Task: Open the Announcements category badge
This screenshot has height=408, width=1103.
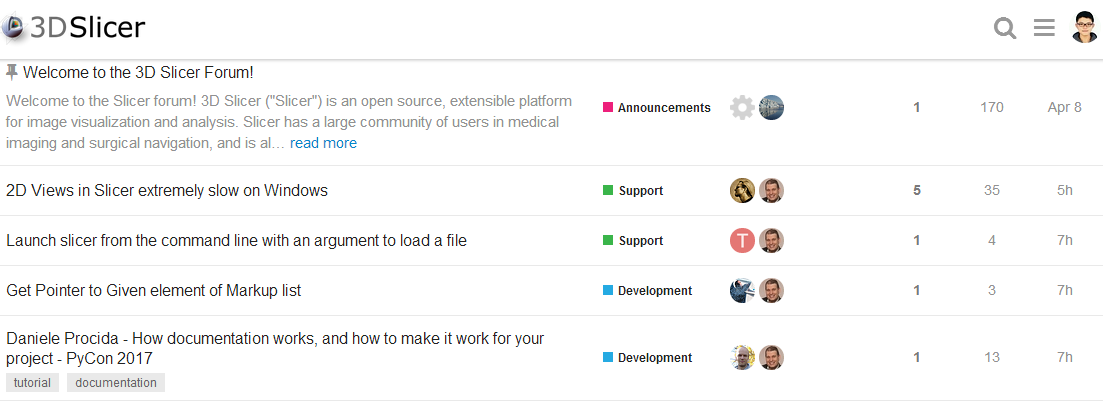Action: pyautogui.click(x=657, y=108)
